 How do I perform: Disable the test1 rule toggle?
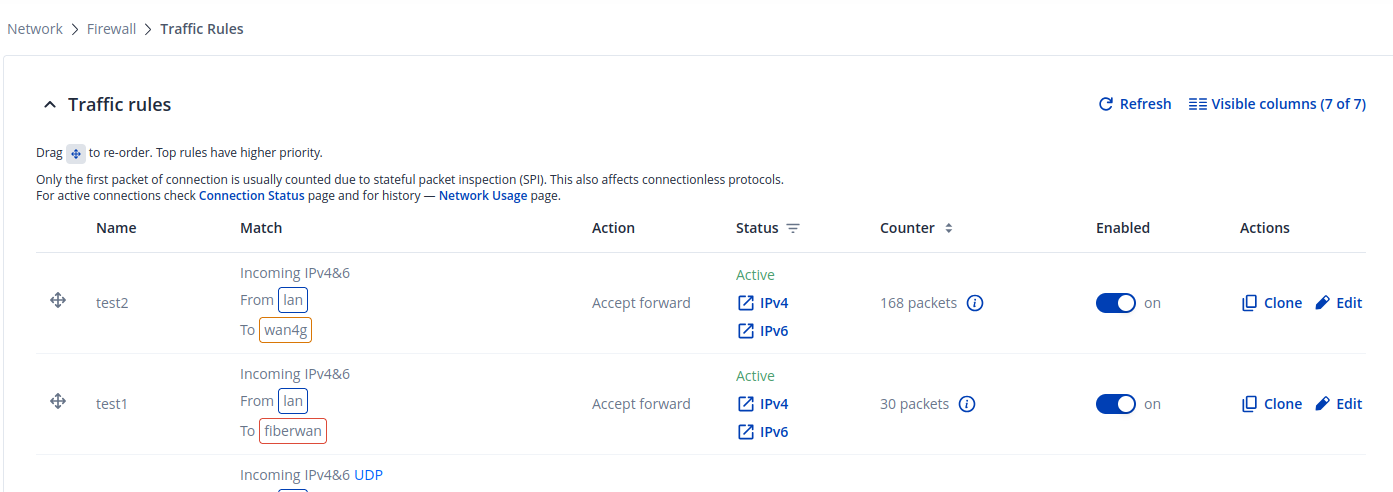(1115, 404)
